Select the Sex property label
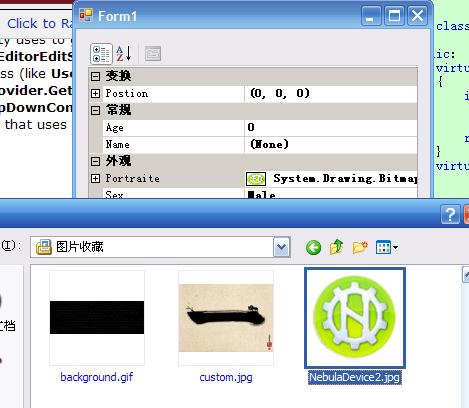The width and height of the screenshot is (469, 408). pos(114,194)
